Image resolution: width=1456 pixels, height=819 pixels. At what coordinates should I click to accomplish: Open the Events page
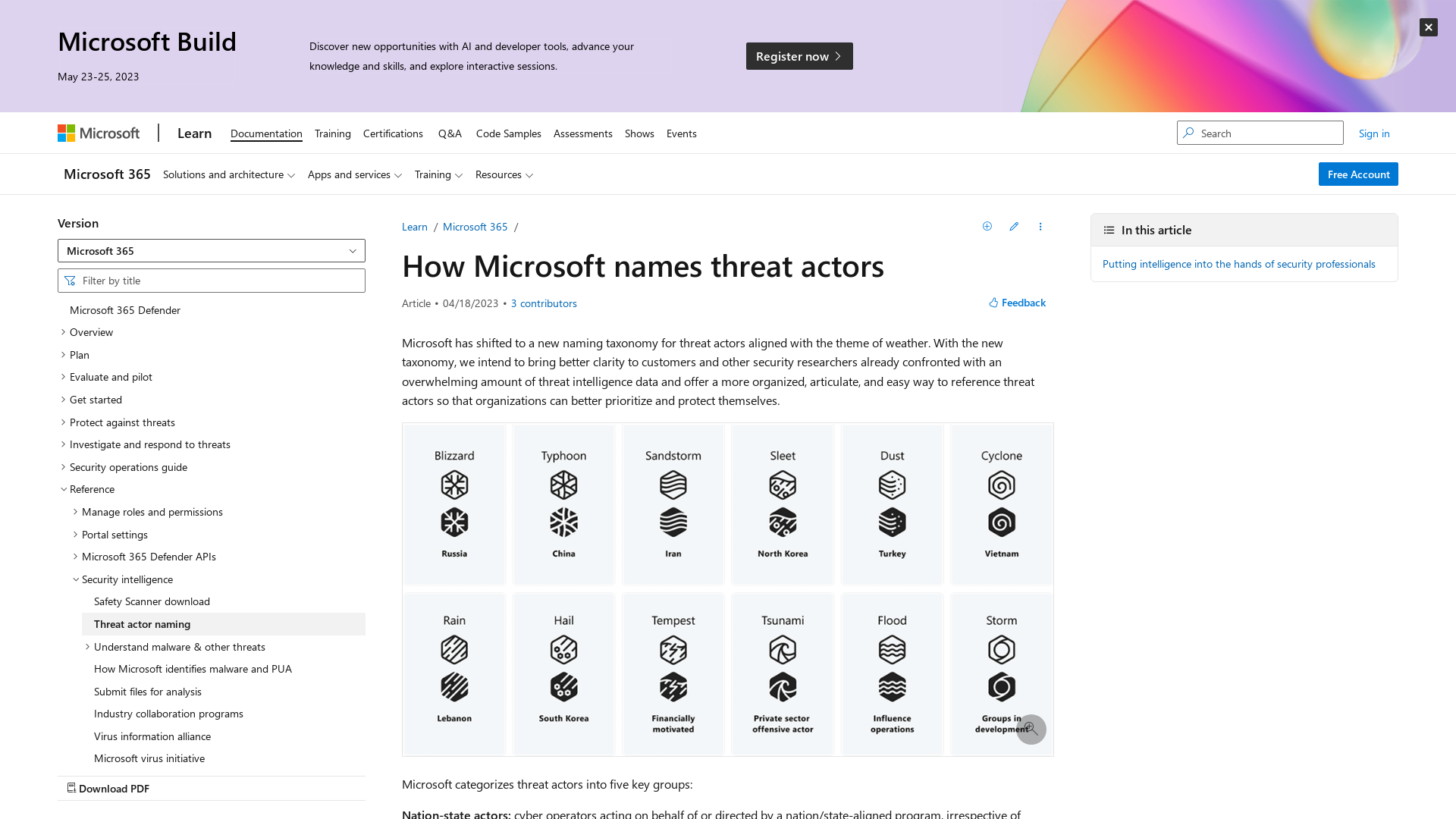click(682, 133)
